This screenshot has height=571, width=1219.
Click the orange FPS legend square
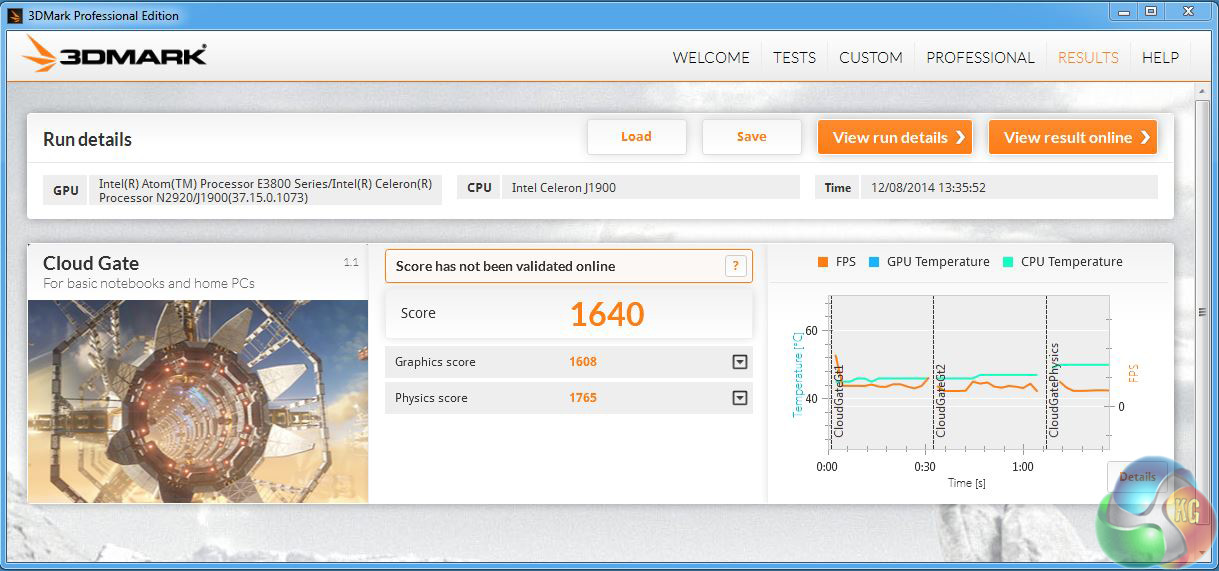823,262
